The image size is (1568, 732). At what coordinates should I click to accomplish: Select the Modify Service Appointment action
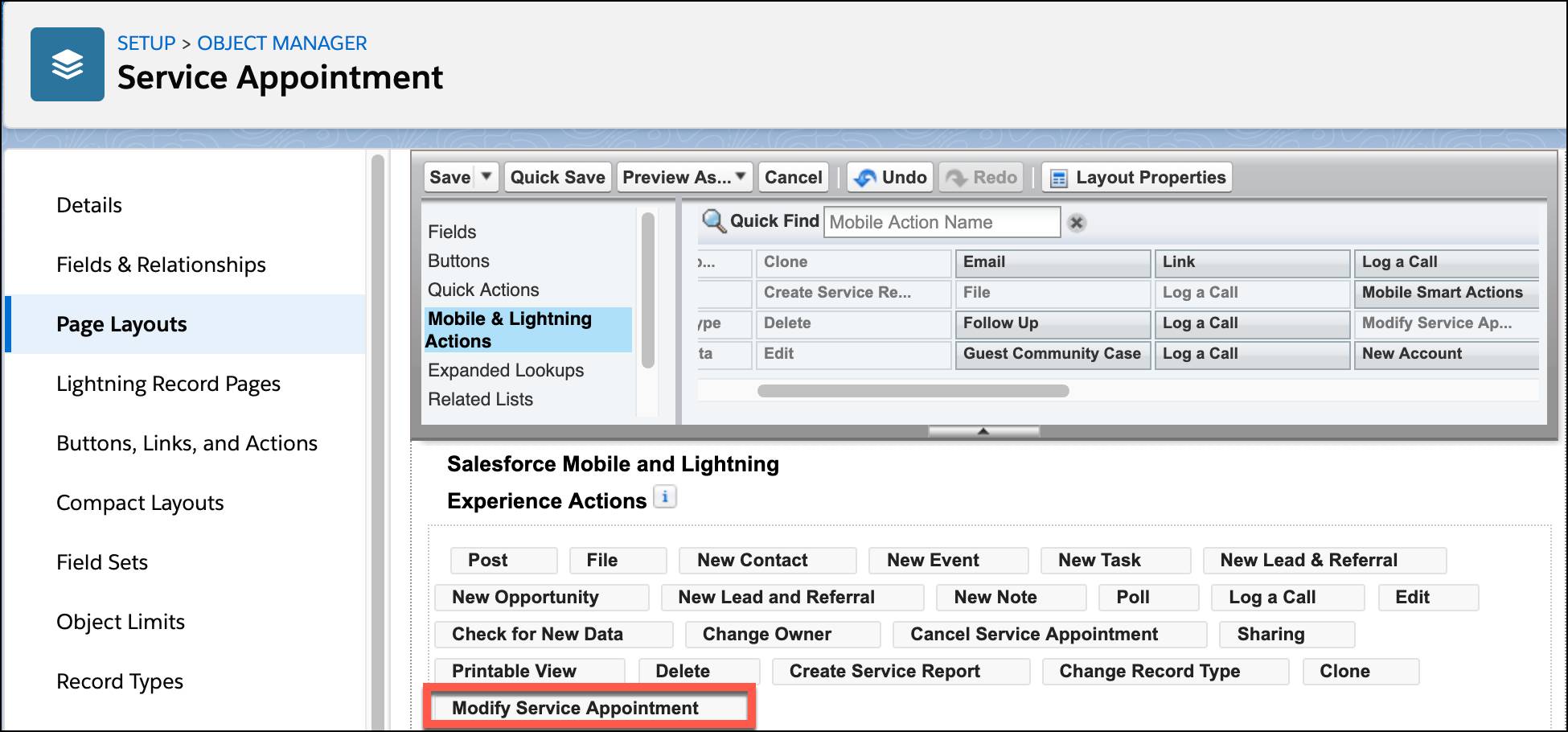coord(589,708)
